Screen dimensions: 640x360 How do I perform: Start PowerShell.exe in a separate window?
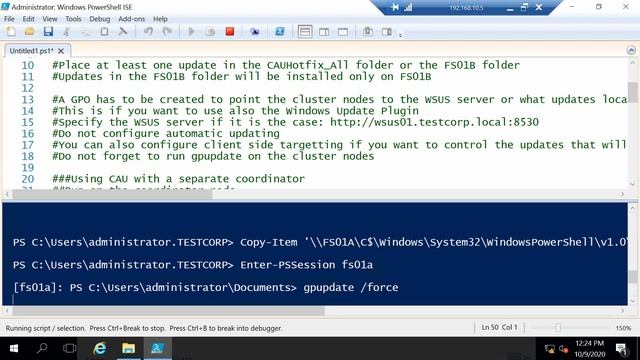click(280, 31)
